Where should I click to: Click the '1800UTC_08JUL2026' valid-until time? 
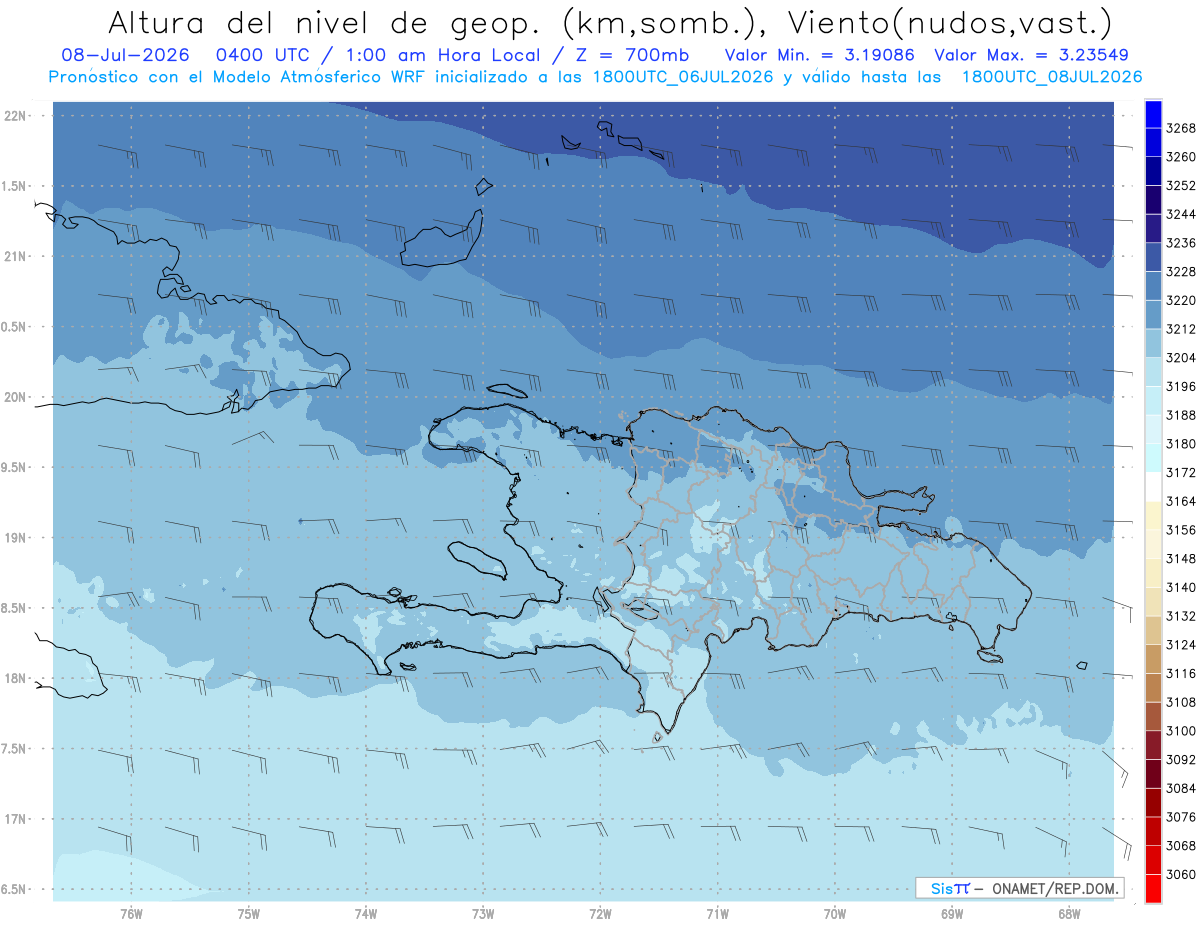pyautogui.click(x=1052, y=76)
